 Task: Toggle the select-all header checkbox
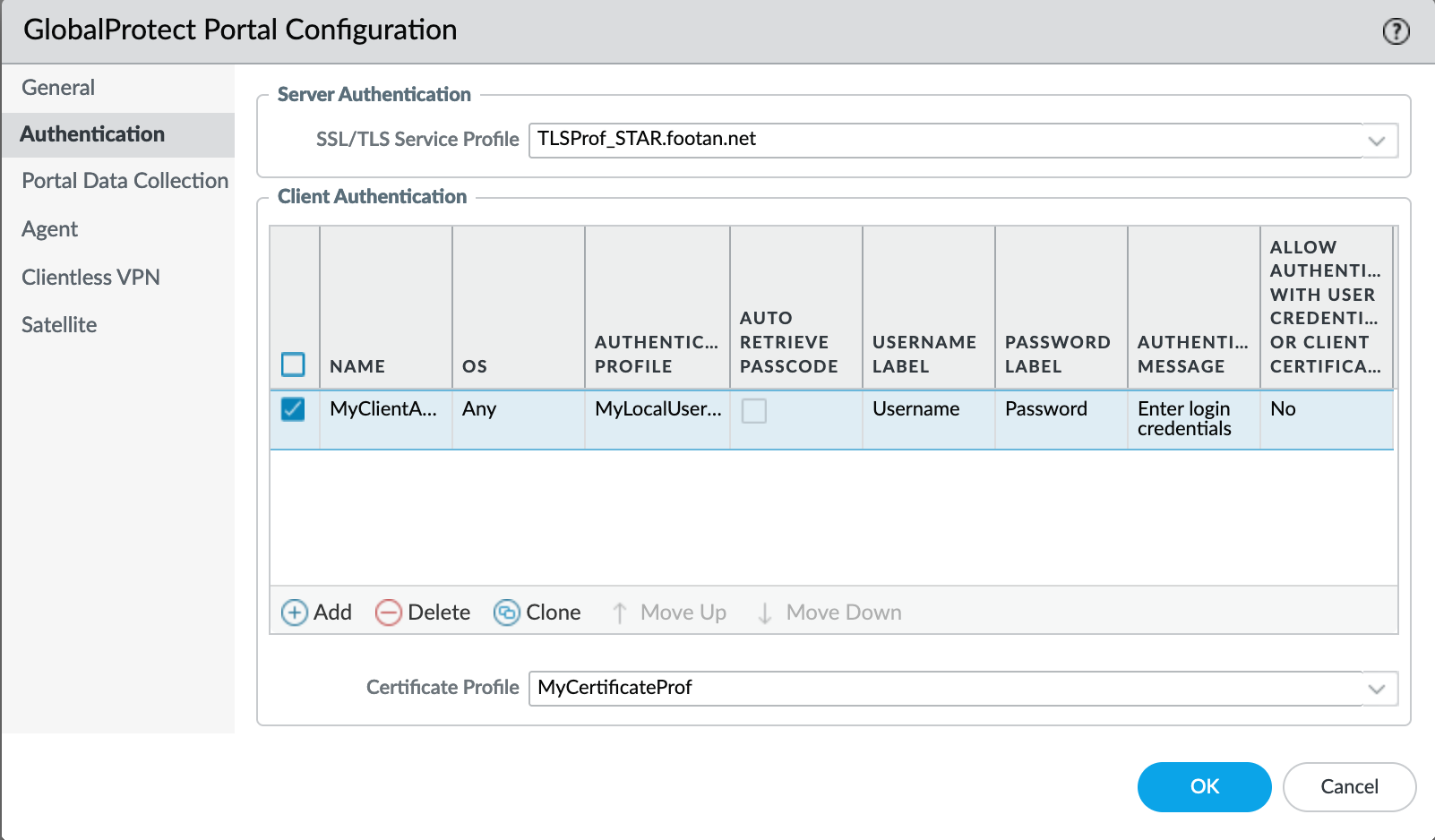click(x=293, y=364)
